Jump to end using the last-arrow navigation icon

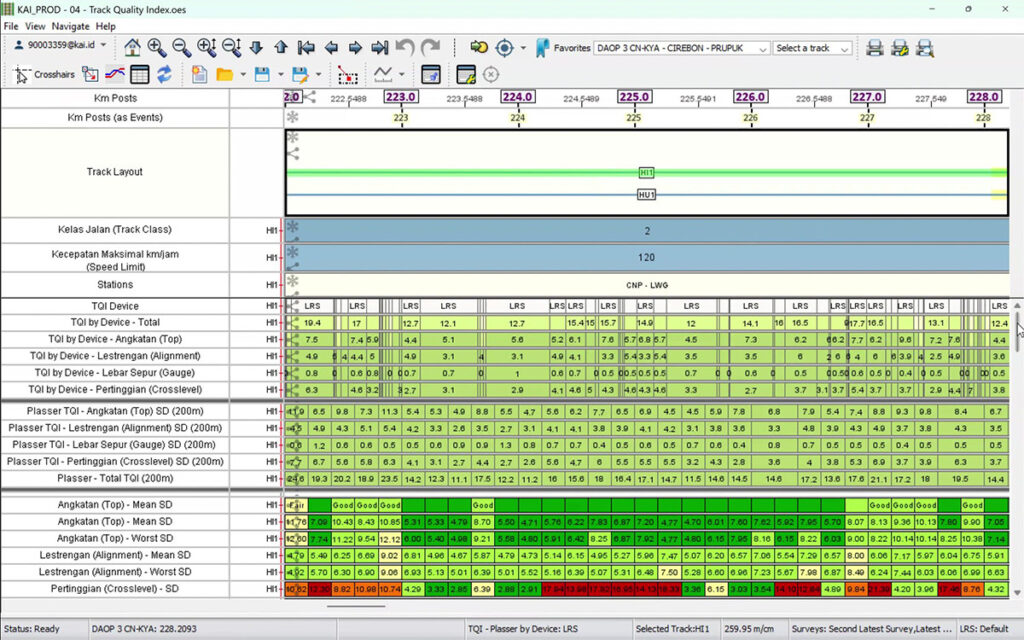click(381, 47)
